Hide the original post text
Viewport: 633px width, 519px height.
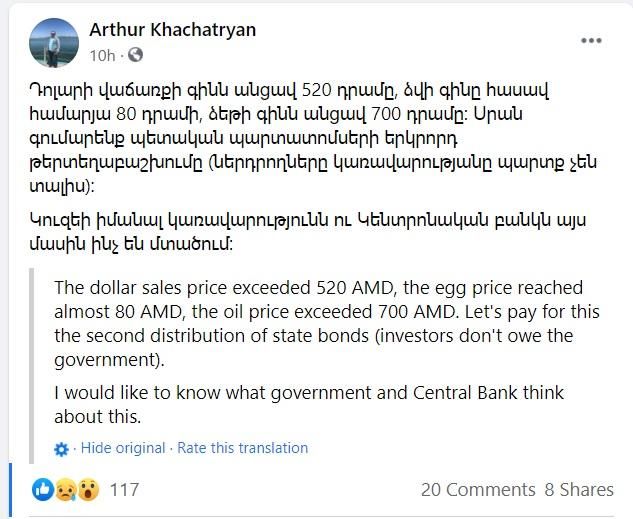coord(123,448)
